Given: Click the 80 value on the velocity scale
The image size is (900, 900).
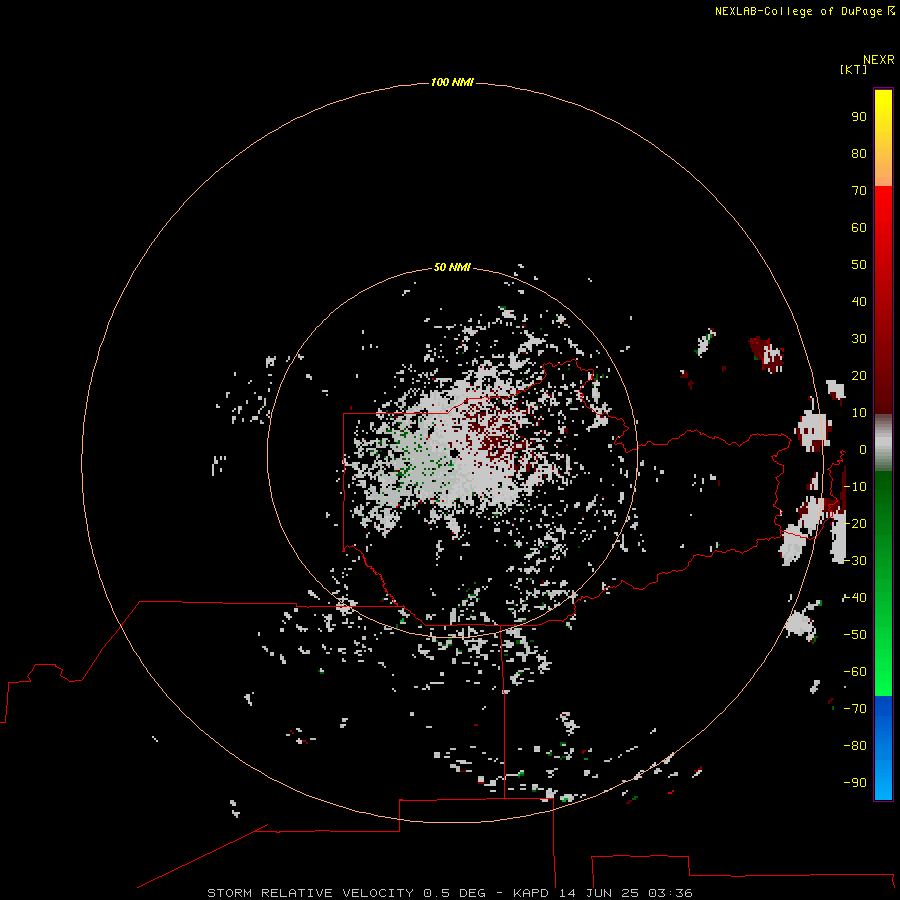Looking at the screenshot, I should (x=859, y=153).
